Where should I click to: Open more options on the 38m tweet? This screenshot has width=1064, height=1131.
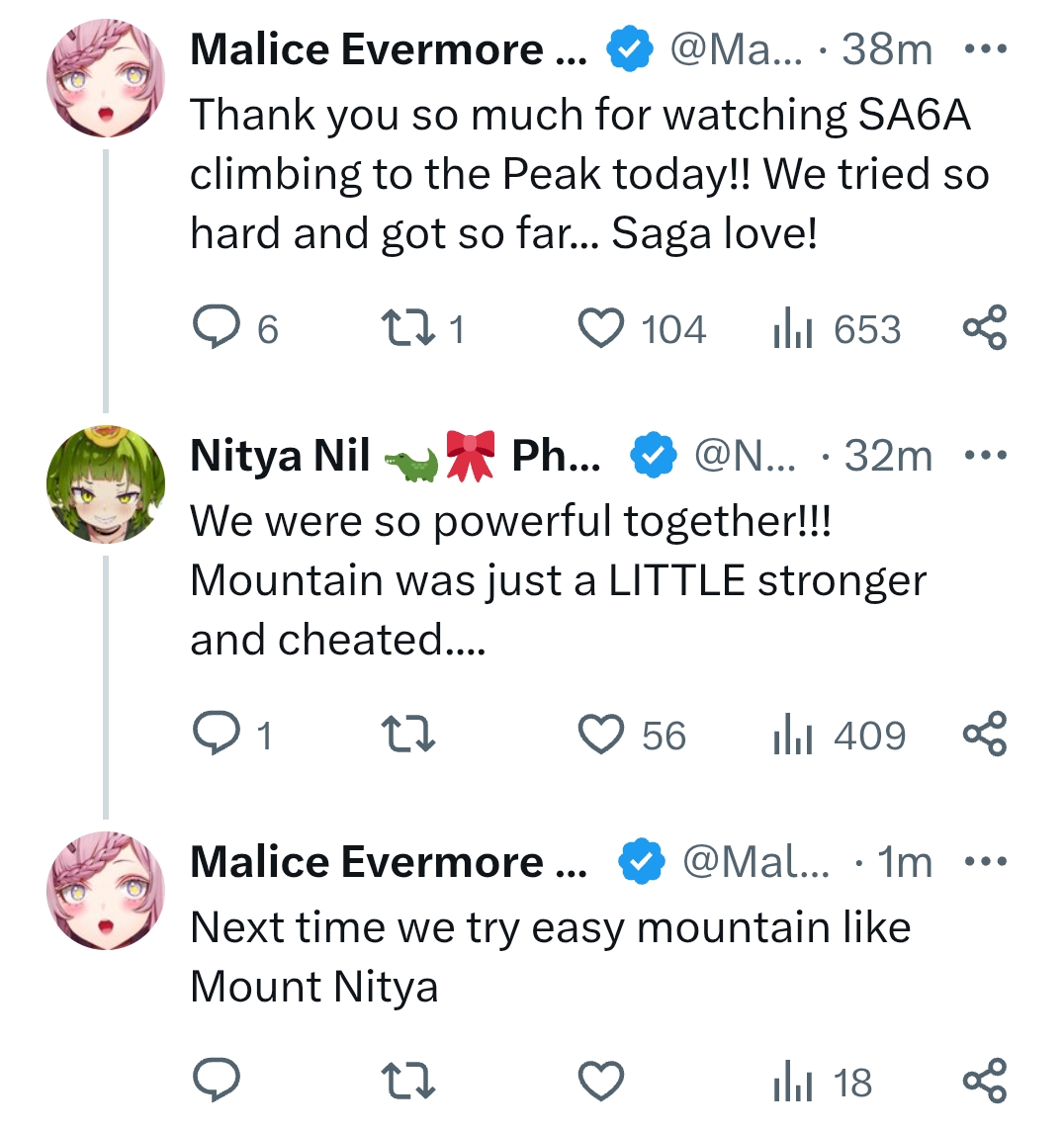[x=984, y=48]
